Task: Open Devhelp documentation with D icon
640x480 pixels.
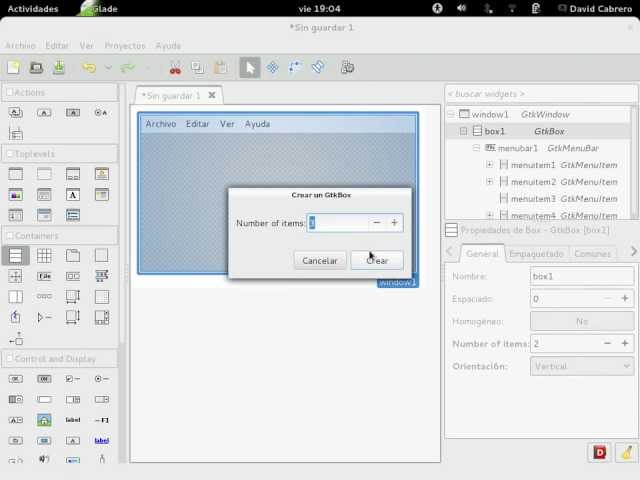Action: tap(600, 452)
